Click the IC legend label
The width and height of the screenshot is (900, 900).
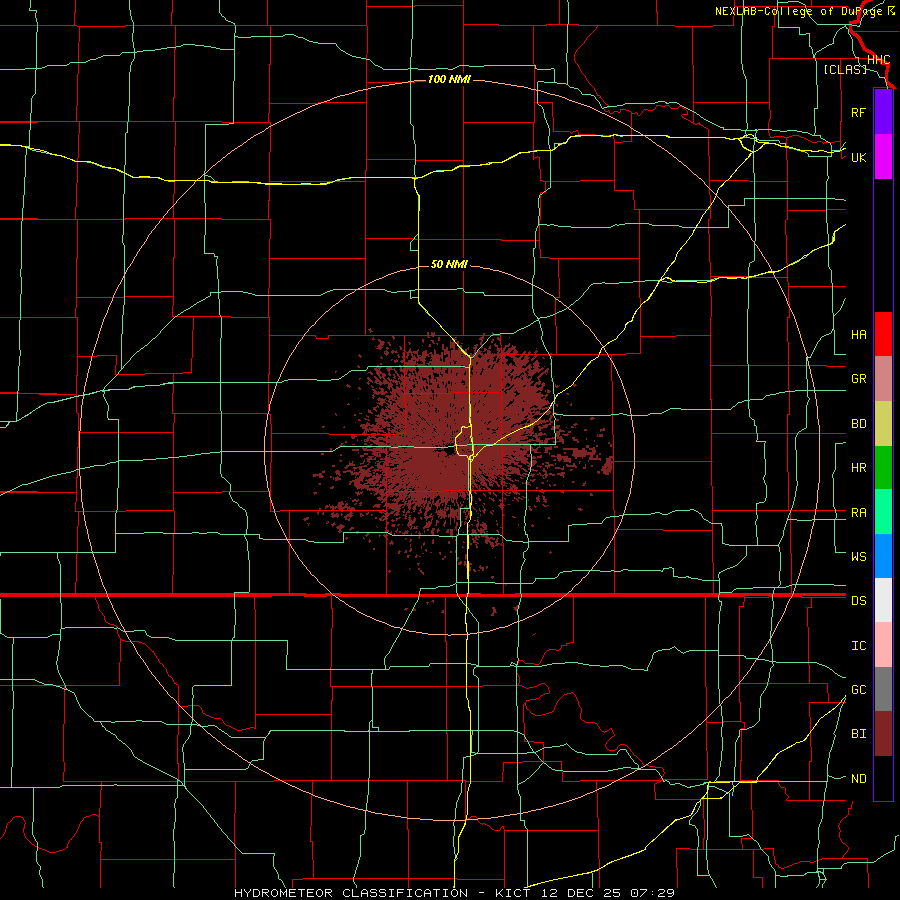pos(858,646)
